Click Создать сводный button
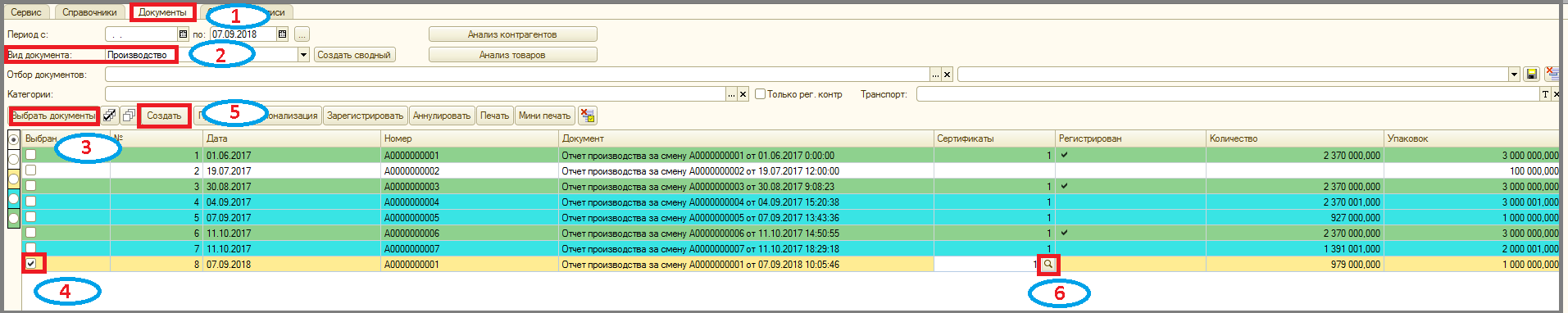The image size is (1568, 313). (354, 55)
